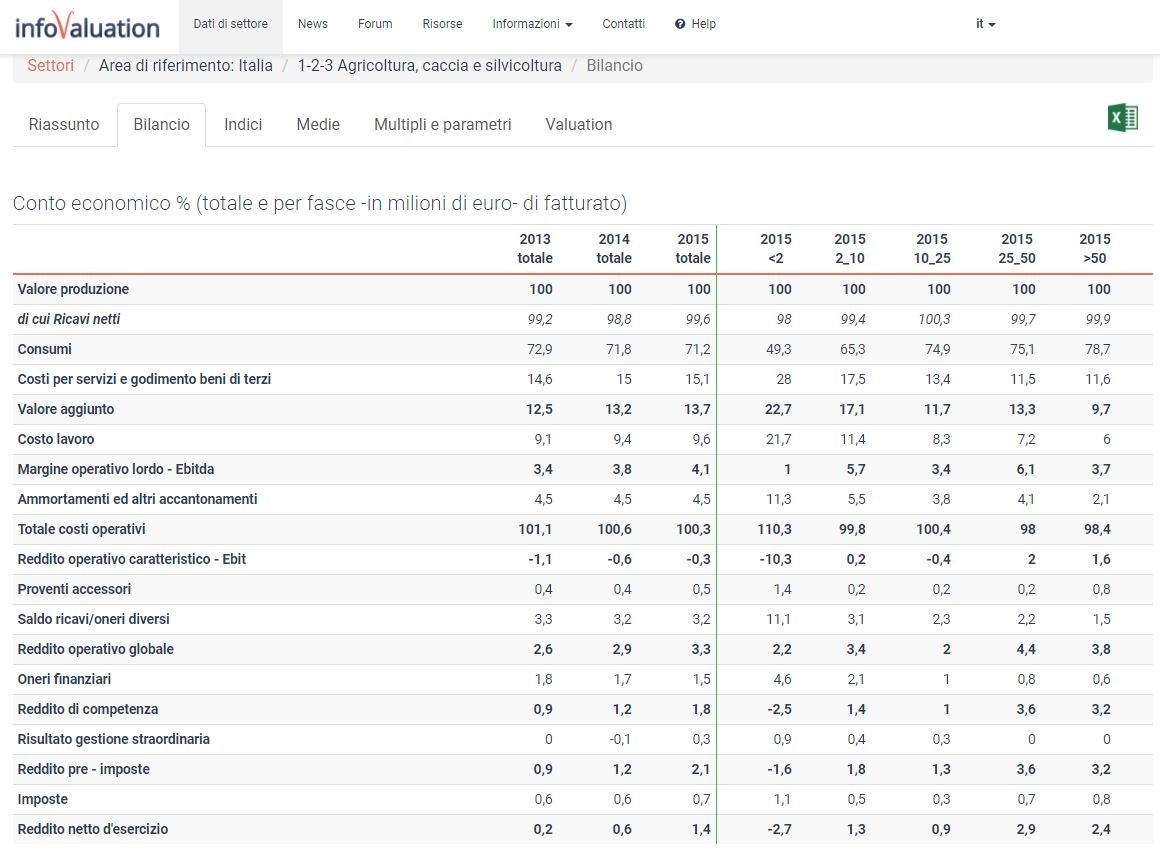Image resolution: width=1160 pixels, height=851 pixels.
Task: Select the 'Proventi accessori' row label
Action: [x=74, y=589]
